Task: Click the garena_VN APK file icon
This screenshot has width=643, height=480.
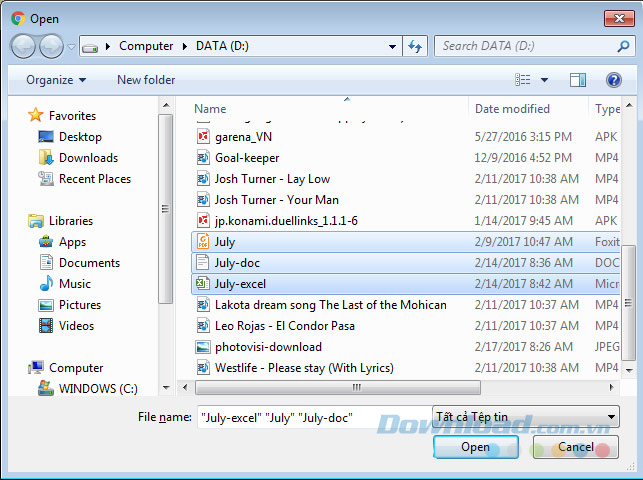Action: click(203, 136)
